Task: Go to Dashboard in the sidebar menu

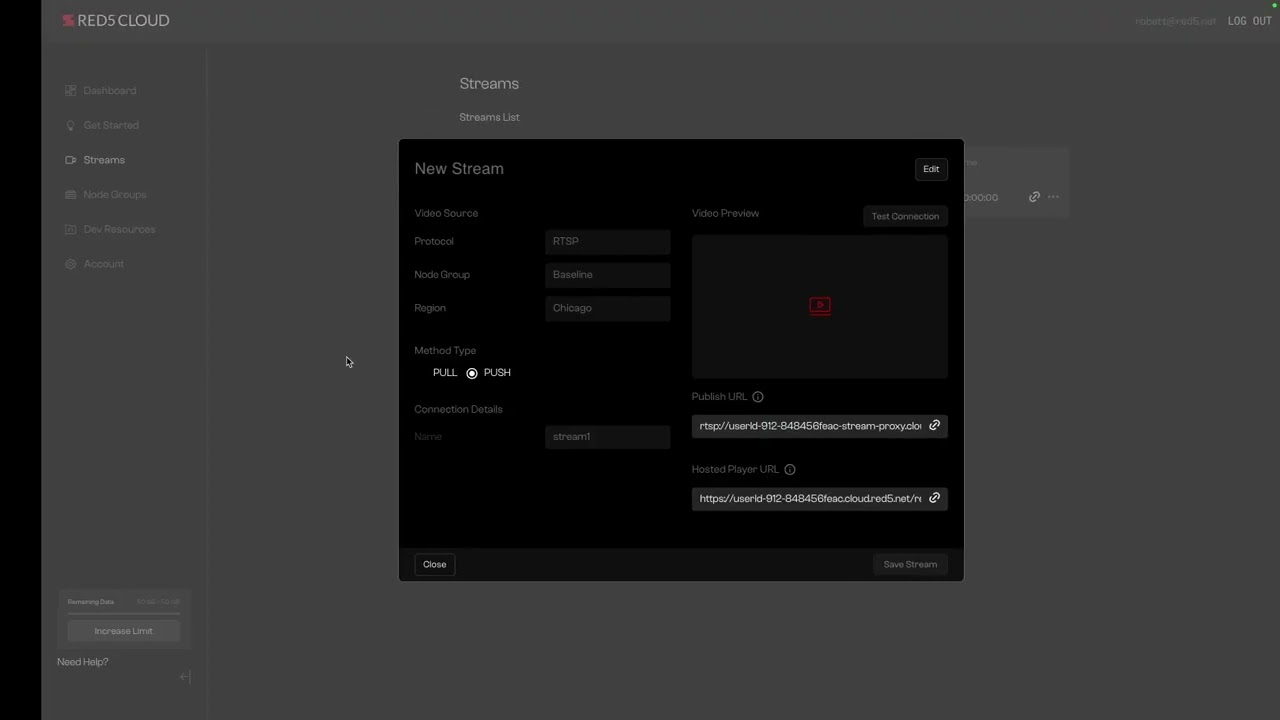Action: (x=110, y=90)
